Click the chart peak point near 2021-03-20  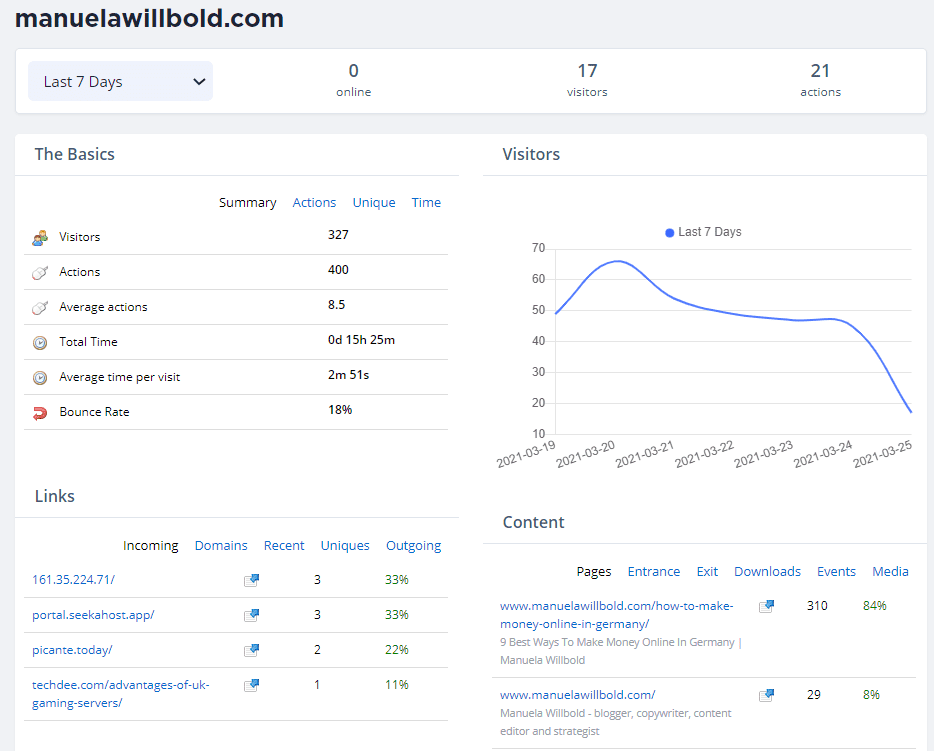coord(617,261)
